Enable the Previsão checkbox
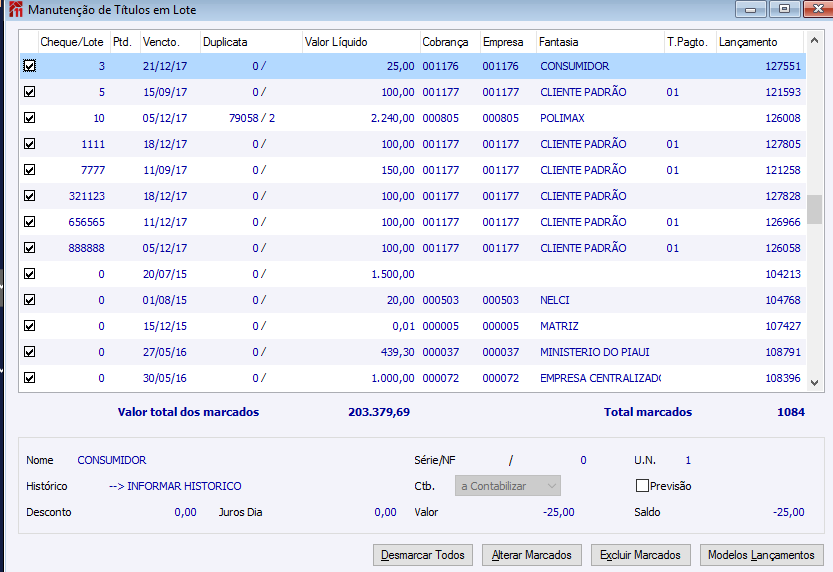The image size is (833, 572). pos(642,485)
